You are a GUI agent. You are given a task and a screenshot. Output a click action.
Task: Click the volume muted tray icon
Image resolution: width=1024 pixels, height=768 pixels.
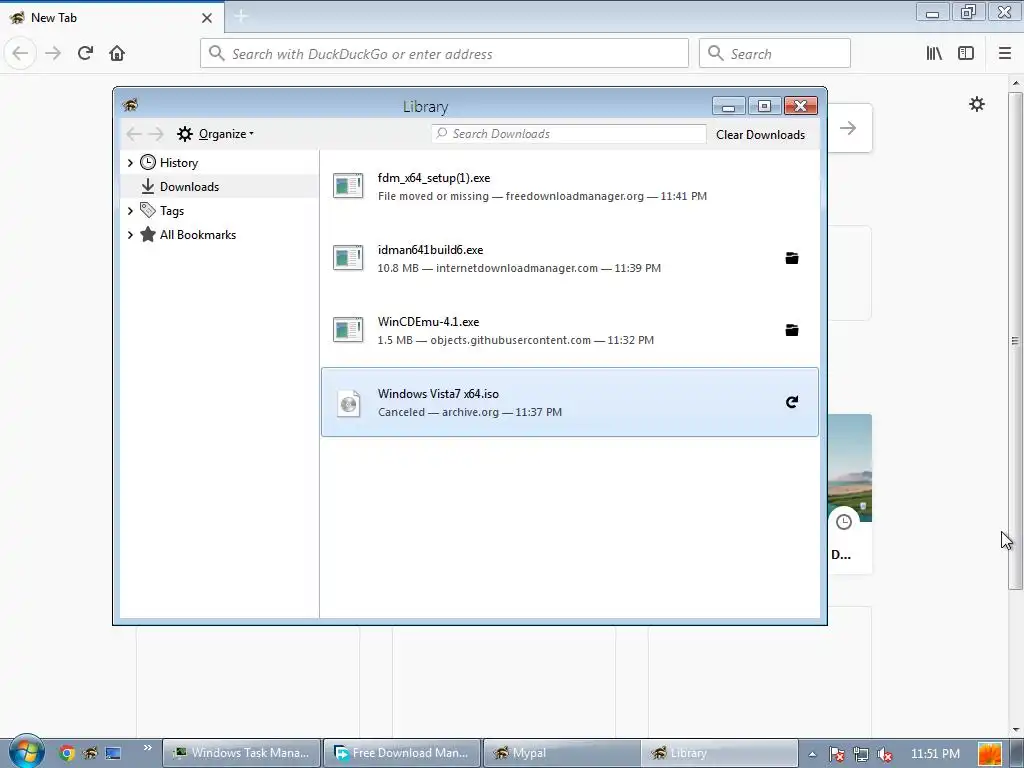click(x=885, y=754)
